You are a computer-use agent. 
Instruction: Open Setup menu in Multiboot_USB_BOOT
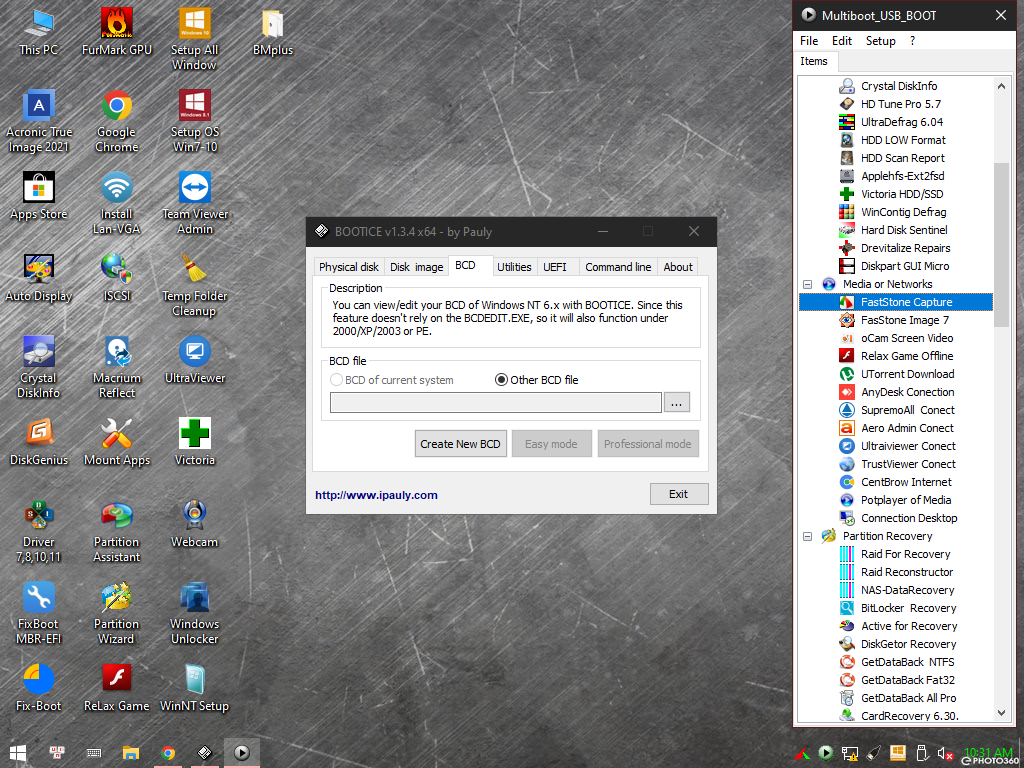coord(880,40)
